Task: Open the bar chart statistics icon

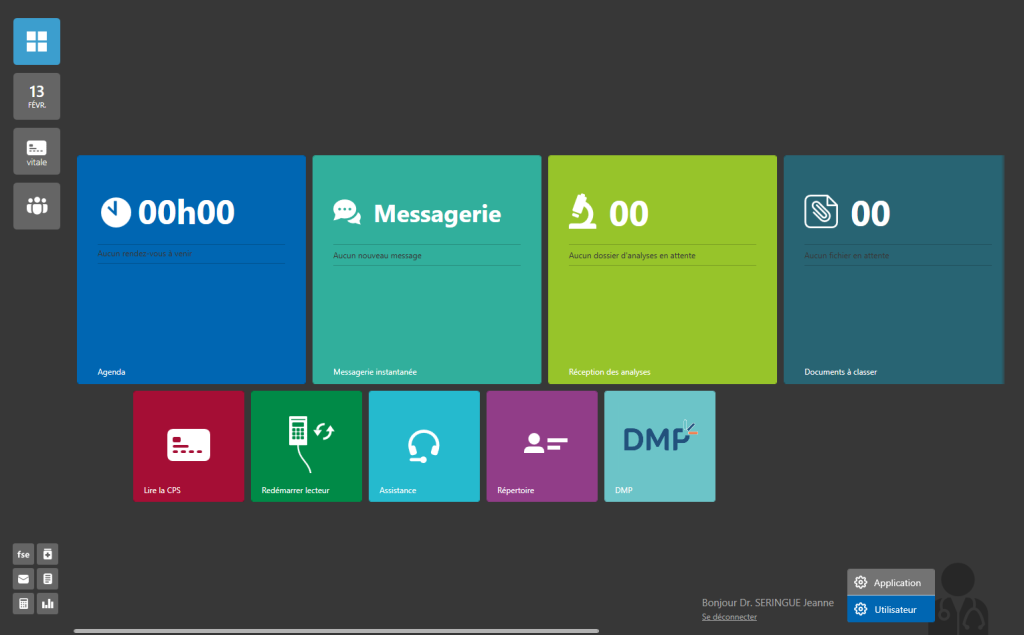Action: [48, 603]
